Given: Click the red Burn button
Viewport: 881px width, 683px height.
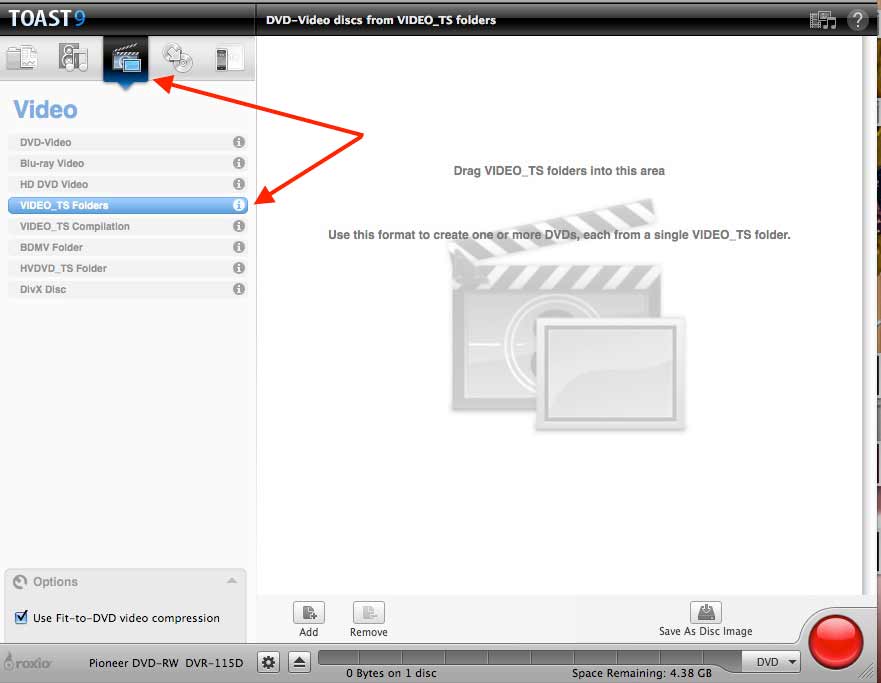Looking at the screenshot, I should point(835,643).
